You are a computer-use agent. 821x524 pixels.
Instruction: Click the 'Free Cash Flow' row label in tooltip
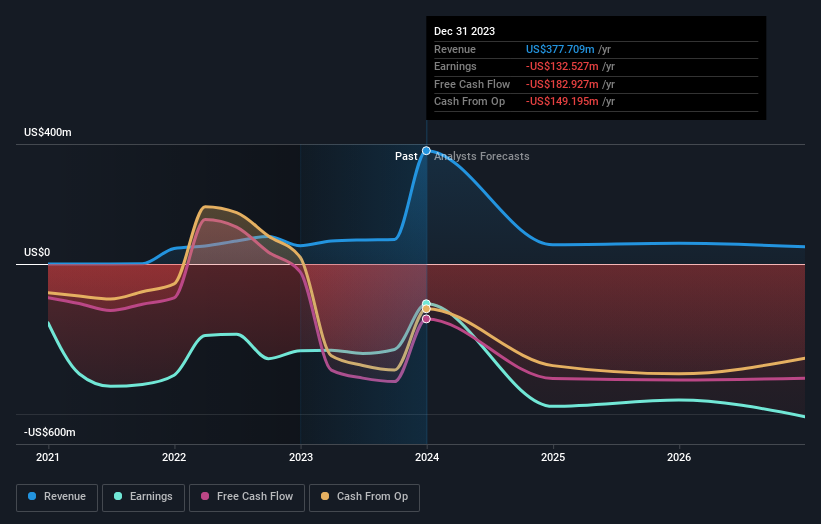[472, 84]
